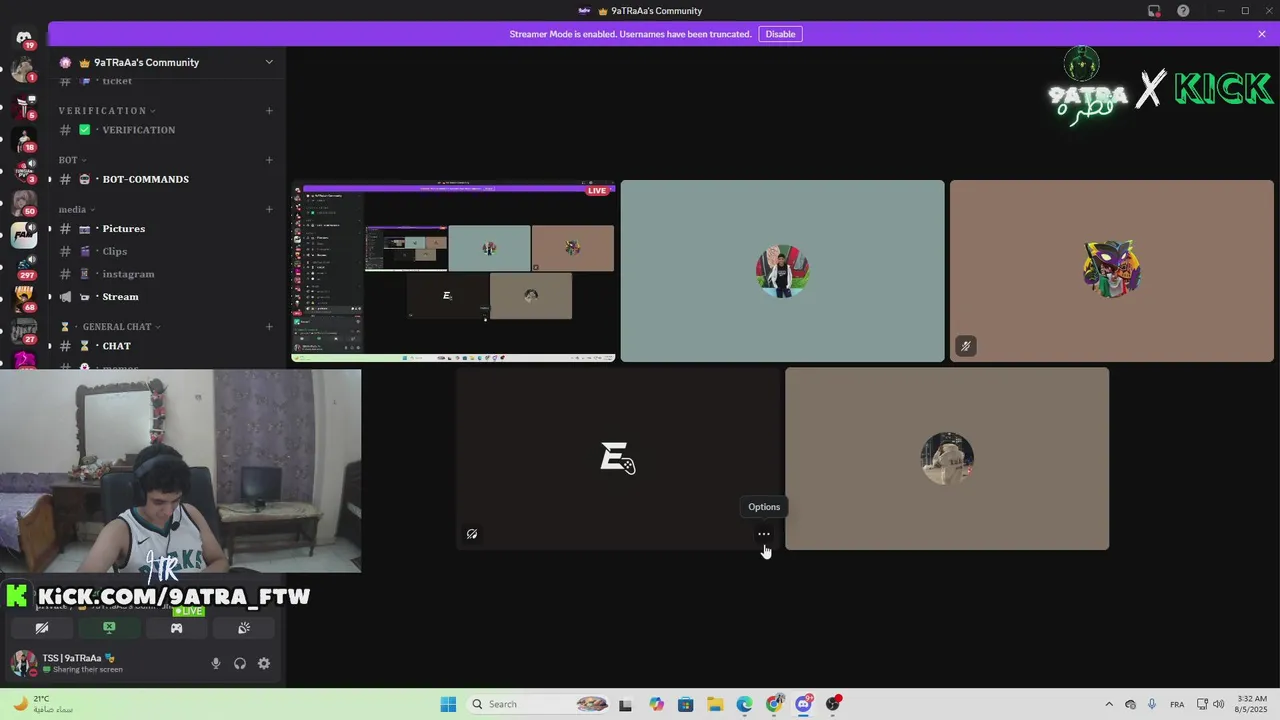Open Options three-dots on EA tile
The image size is (1280, 720).
[764, 534]
